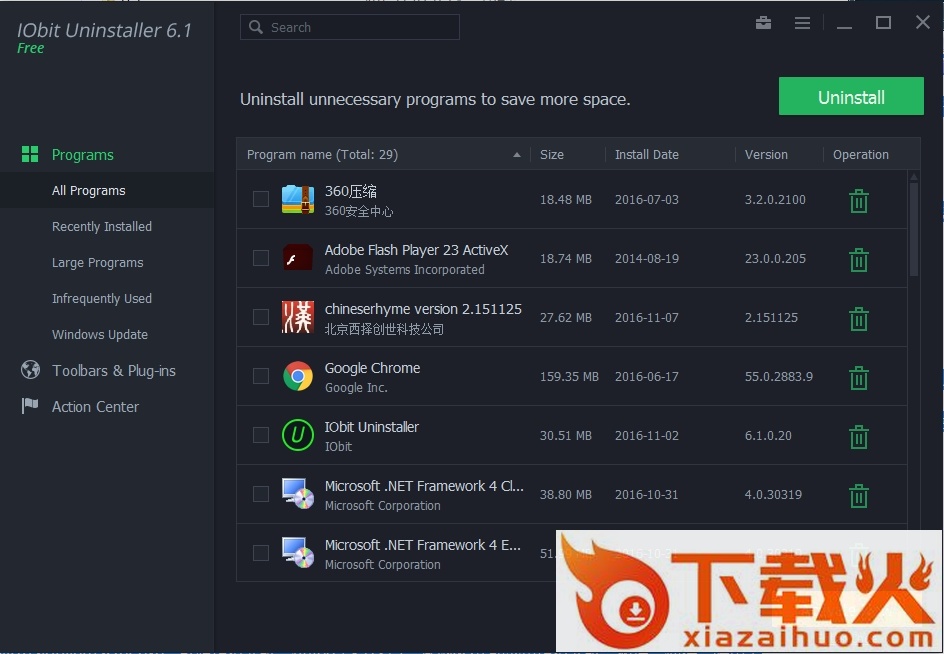View Infrequently Used programs
This screenshot has height=654, width=944.
(x=102, y=299)
